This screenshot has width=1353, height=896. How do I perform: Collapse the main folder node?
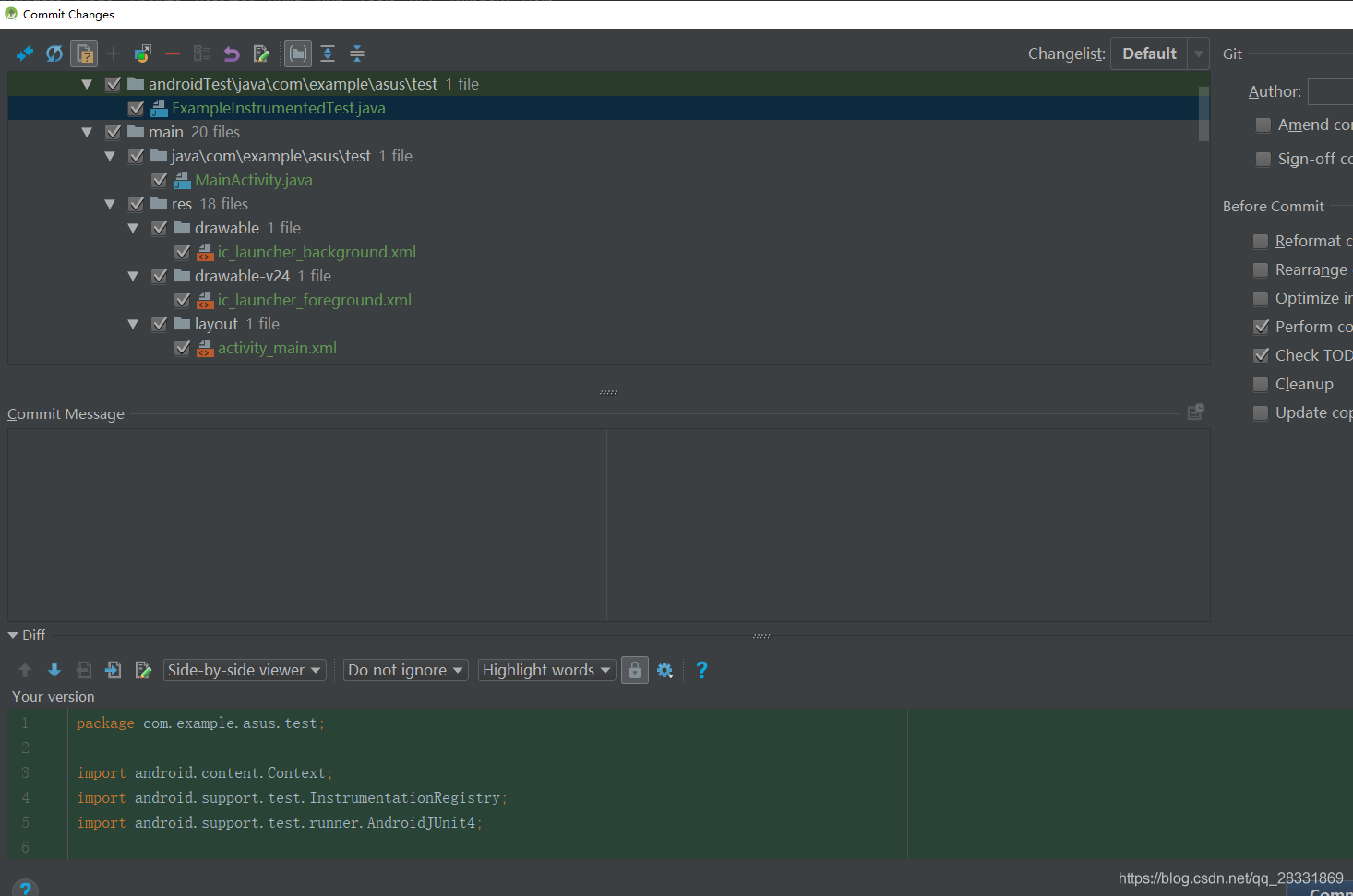[x=87, y=132]
